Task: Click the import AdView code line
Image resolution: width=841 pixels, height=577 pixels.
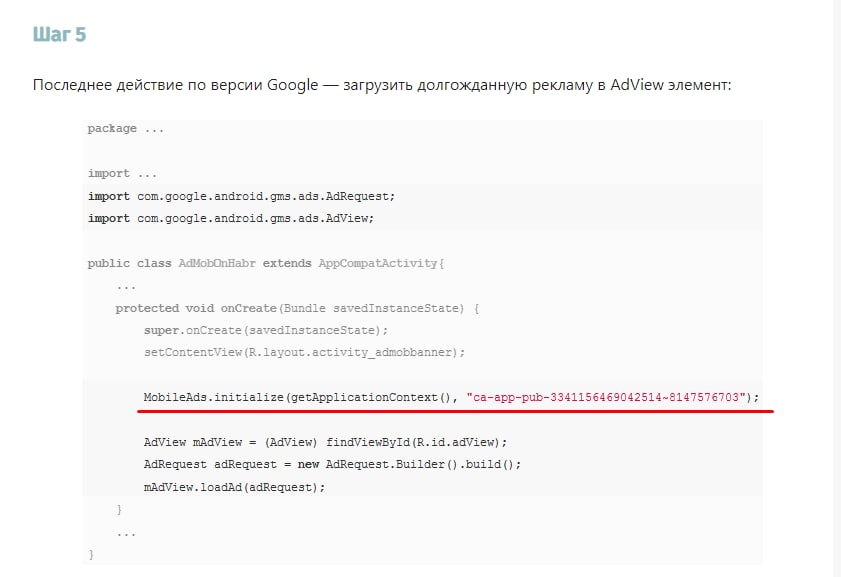Action: [x=231, y=218]
